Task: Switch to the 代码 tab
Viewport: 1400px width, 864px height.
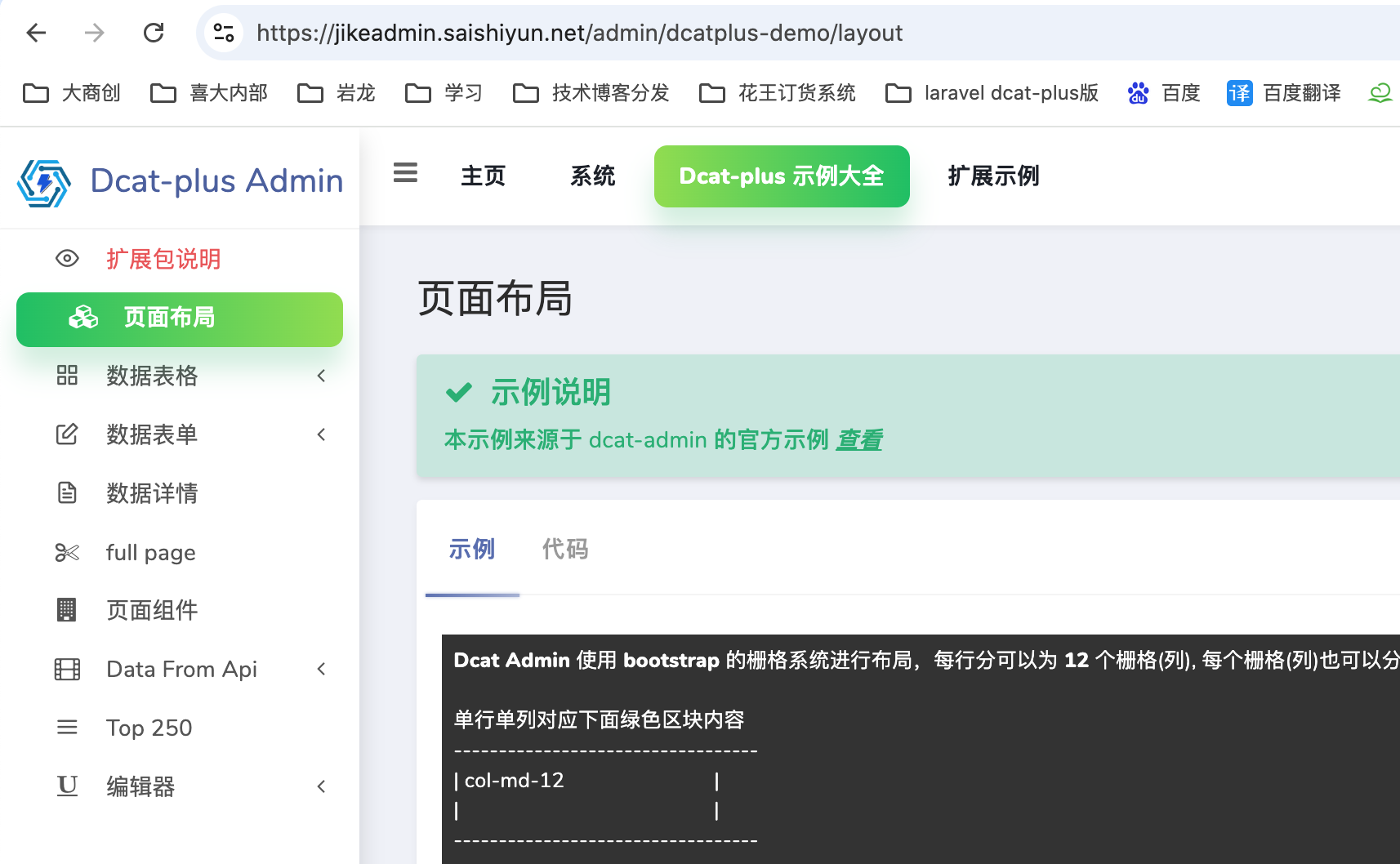Action: pyautogui.click(x=564, y=550)
